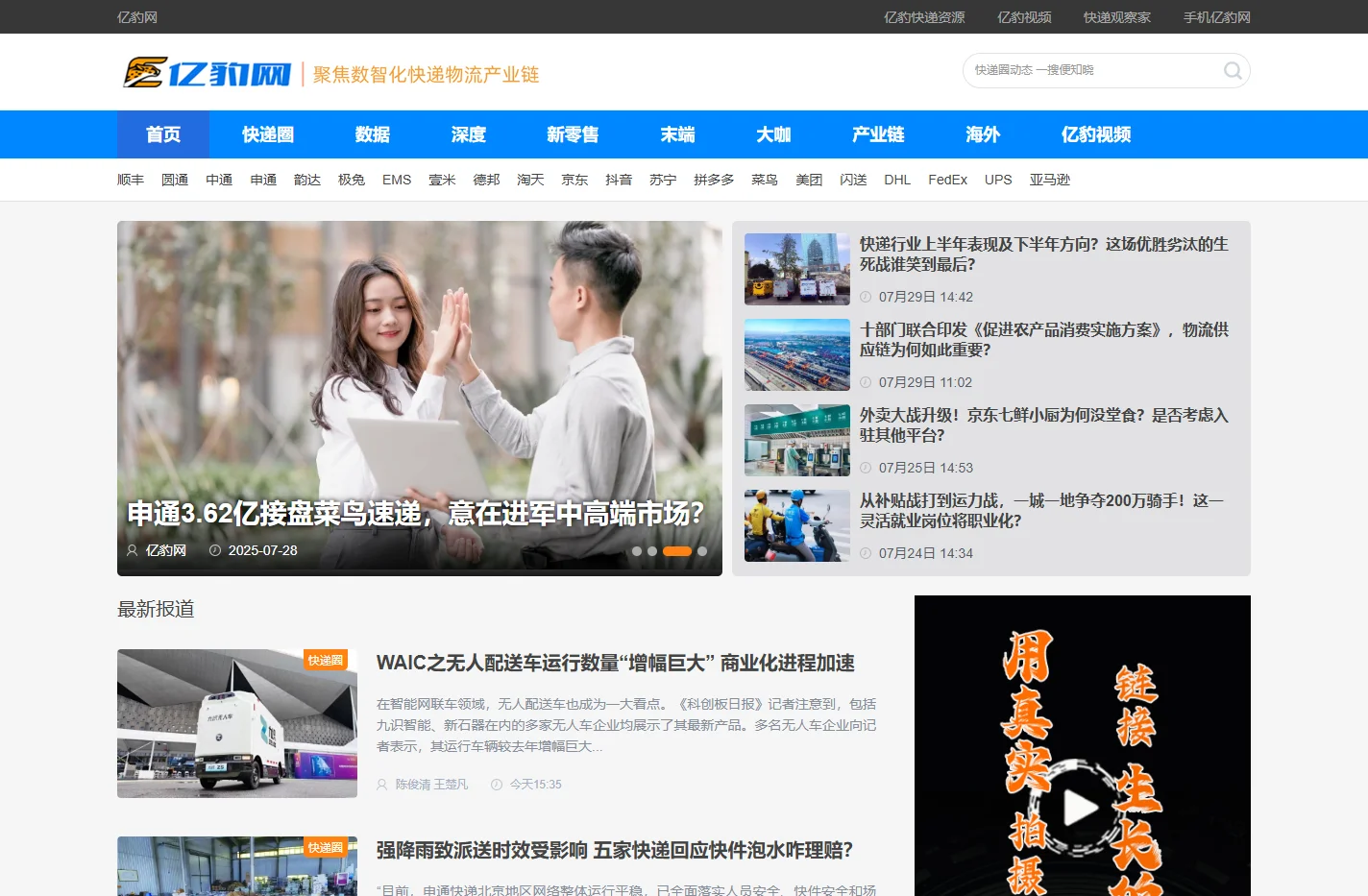Open the 大咖 navigation tab
This screenshot has height=896, width=1368.
773,134
